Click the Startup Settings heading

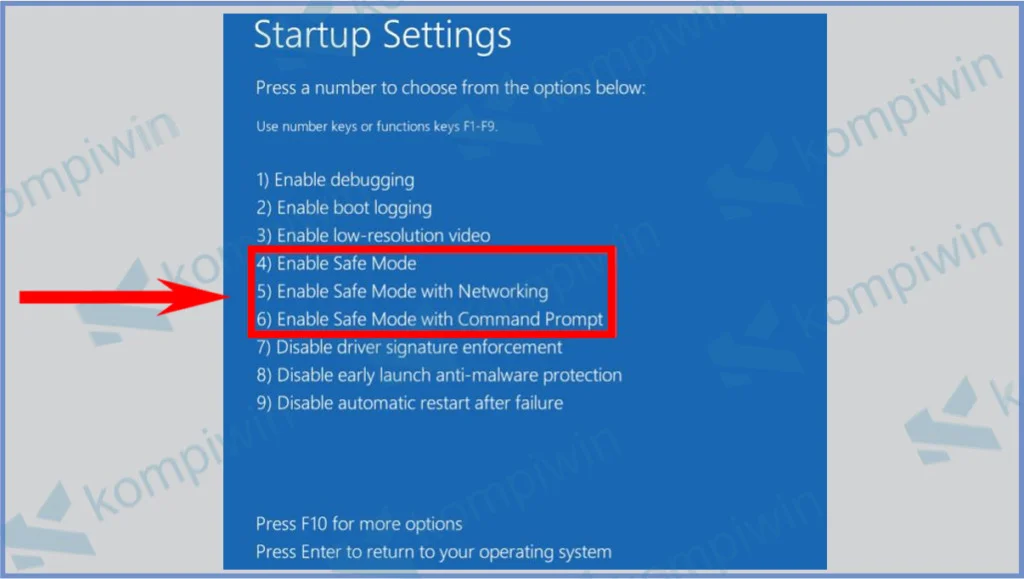382,35
